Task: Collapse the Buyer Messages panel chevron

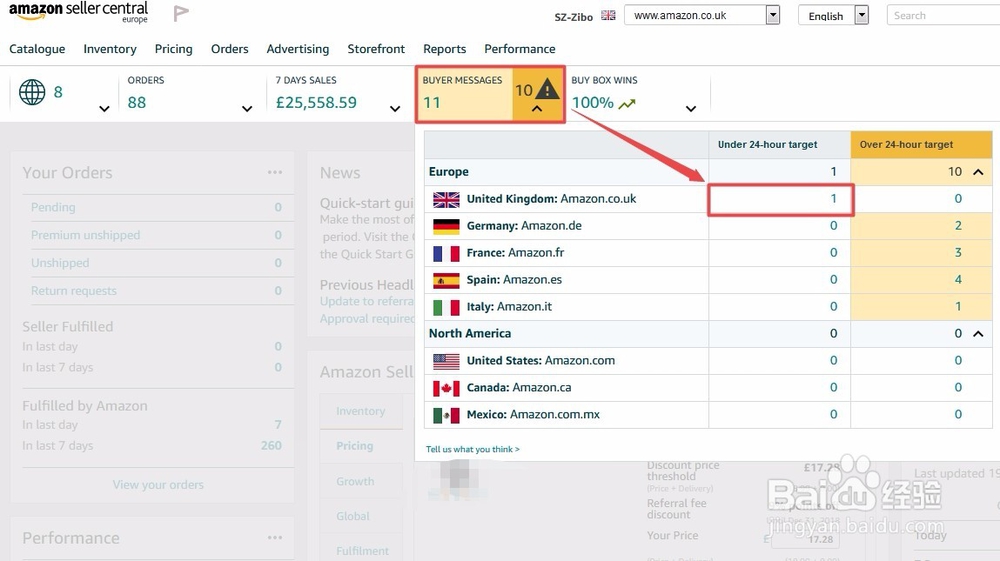Action: pos(537,109)
